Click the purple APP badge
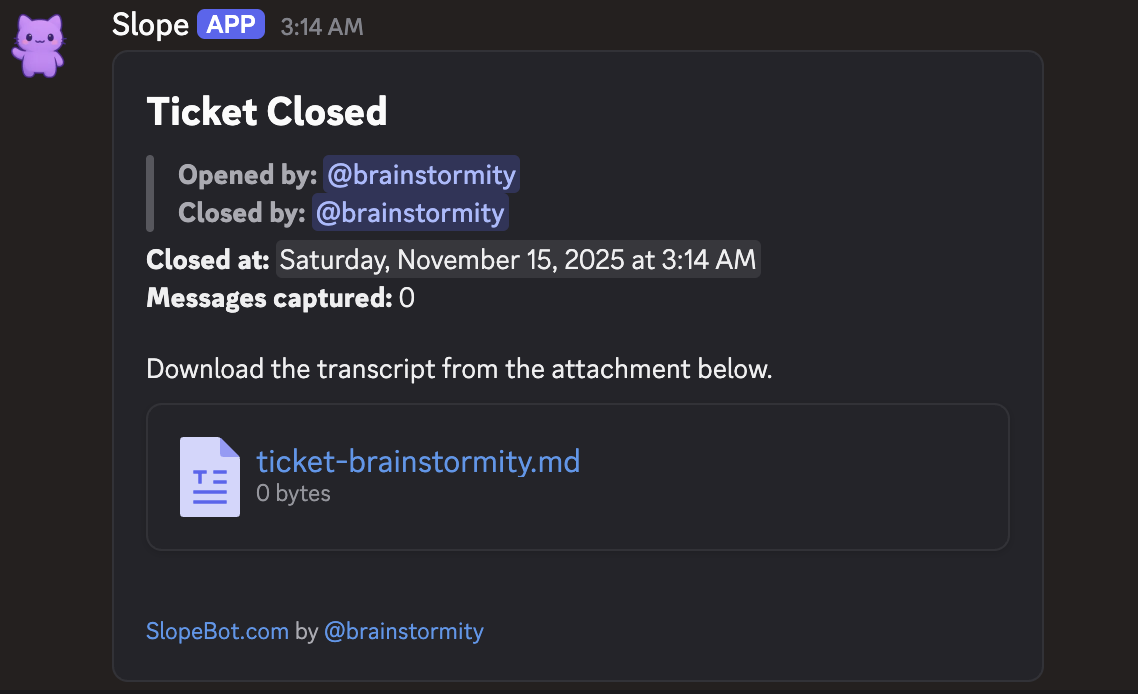This screenshot has width=1138, height=694. pos(231,24)
